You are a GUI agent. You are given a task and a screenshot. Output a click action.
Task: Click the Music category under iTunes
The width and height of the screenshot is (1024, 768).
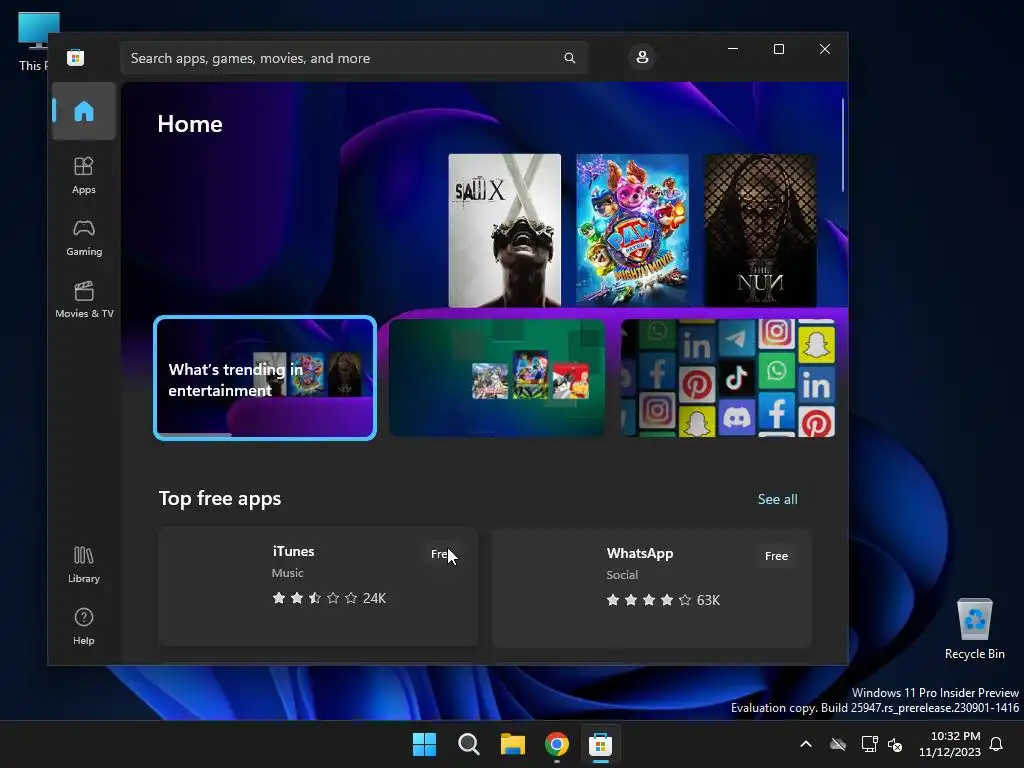(x=287, y=573)
